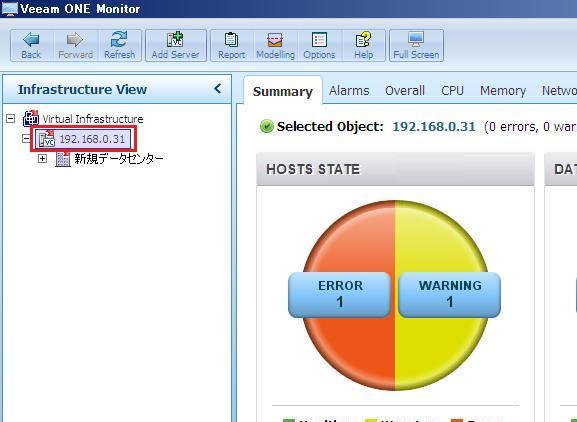The height and width of the screenshot is (422, 577).
Task: Click the ERROR 1 label on chart
Action: click(x=339, y=294)
